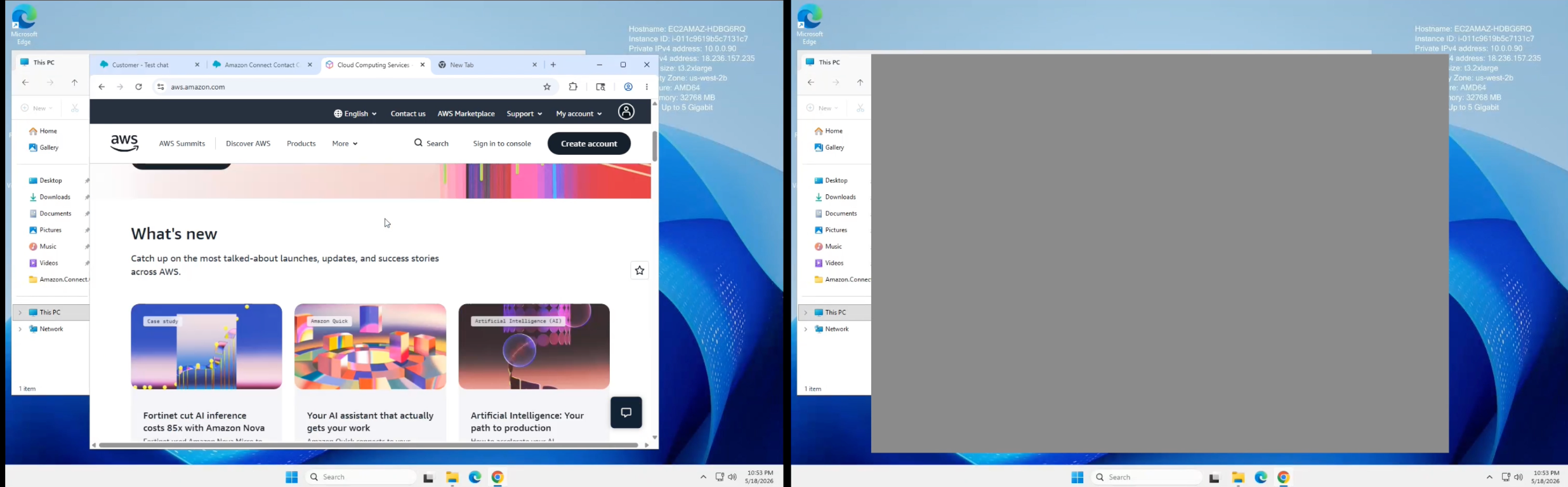The height and width of the screenshot is (487, 1568).
Task: Click the aws.amazon.com address bar
Action: [x=355, y=87]
